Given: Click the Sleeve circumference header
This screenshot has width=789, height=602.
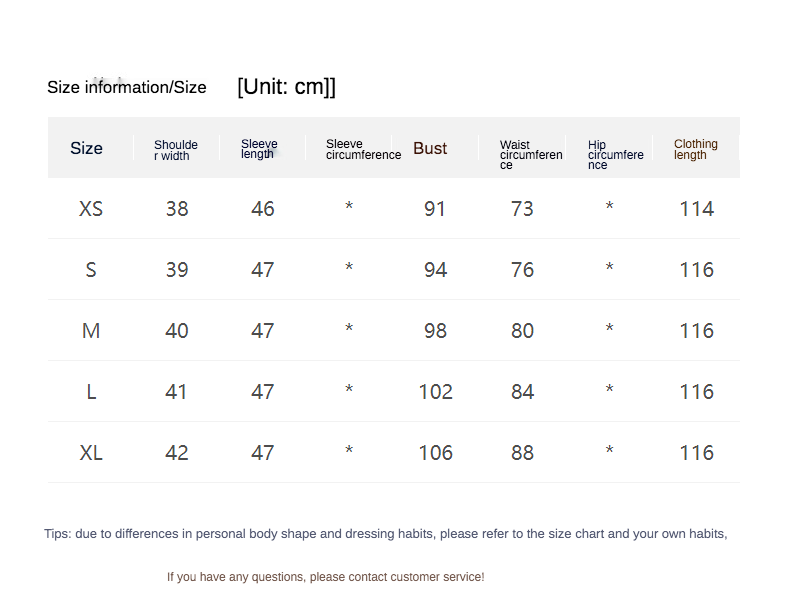Looking at the screenshot, I should (x=363, y=149).
